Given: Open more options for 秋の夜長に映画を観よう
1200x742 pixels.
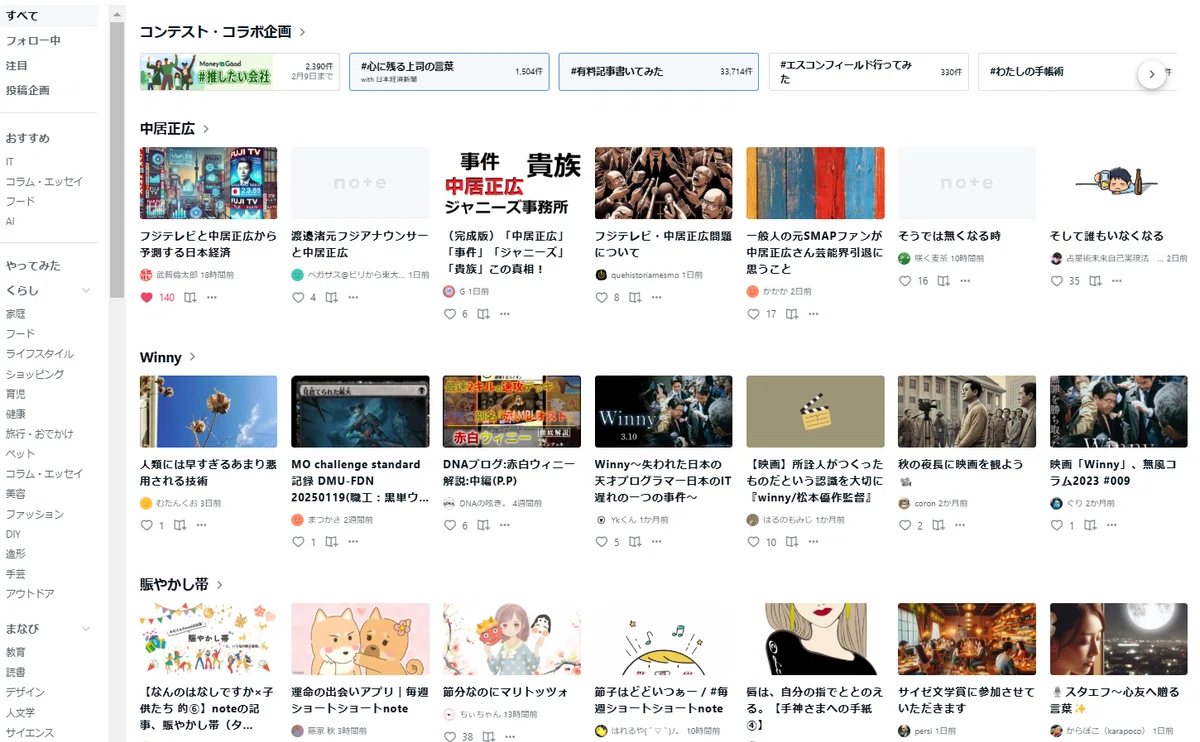Looking at the screenshot, I should coord(960,525).
